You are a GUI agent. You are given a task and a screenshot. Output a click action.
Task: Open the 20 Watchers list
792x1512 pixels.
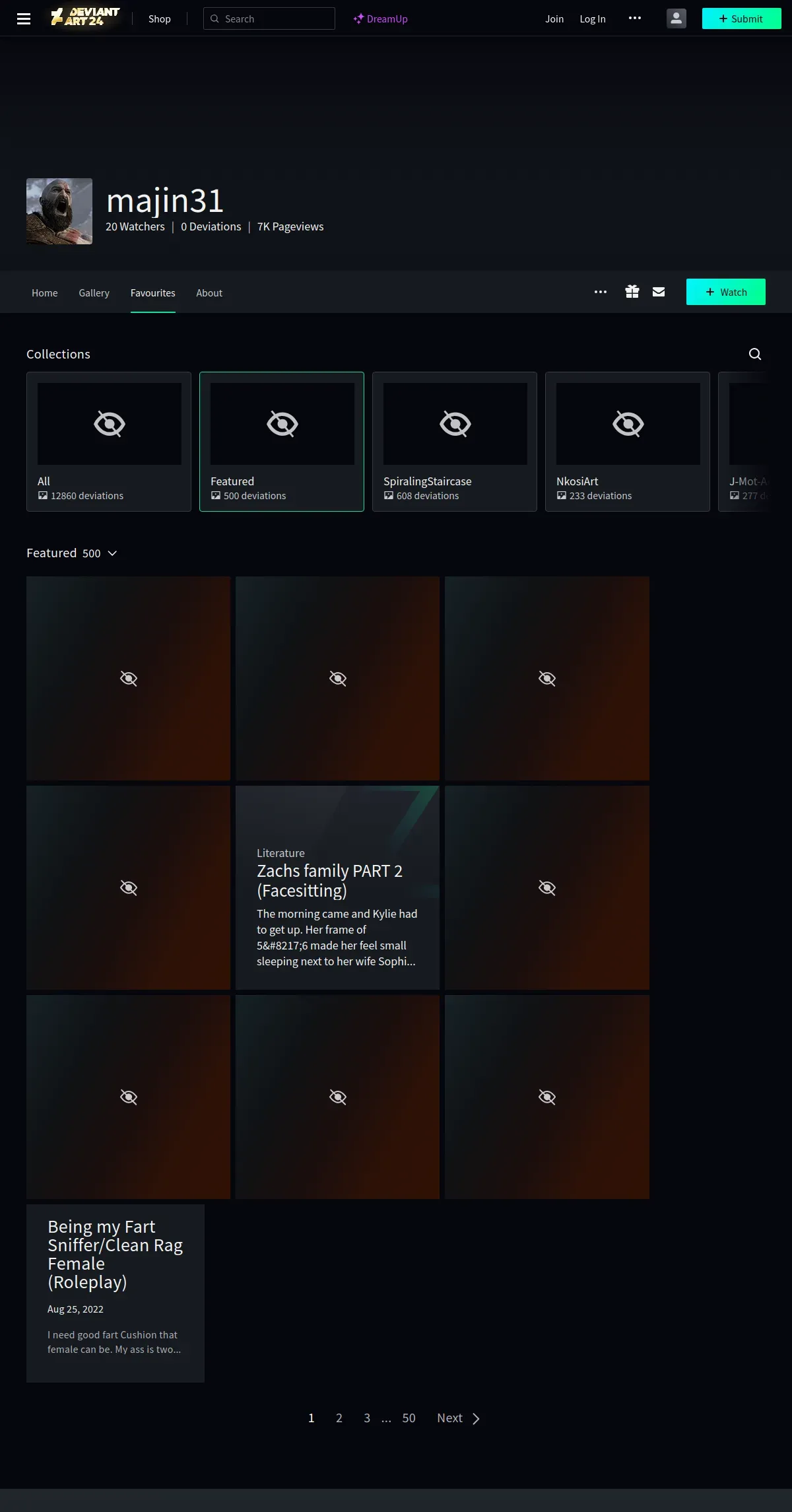pyautogui.click(x=135, y=226)
